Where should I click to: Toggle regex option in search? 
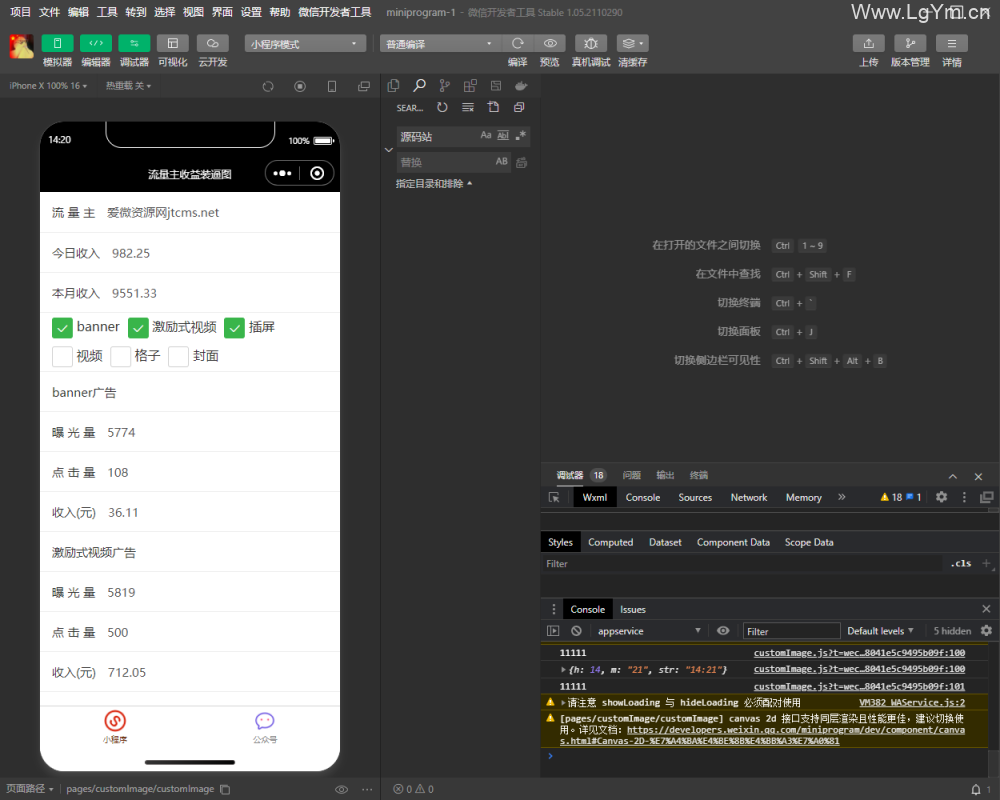coord(520,135)
